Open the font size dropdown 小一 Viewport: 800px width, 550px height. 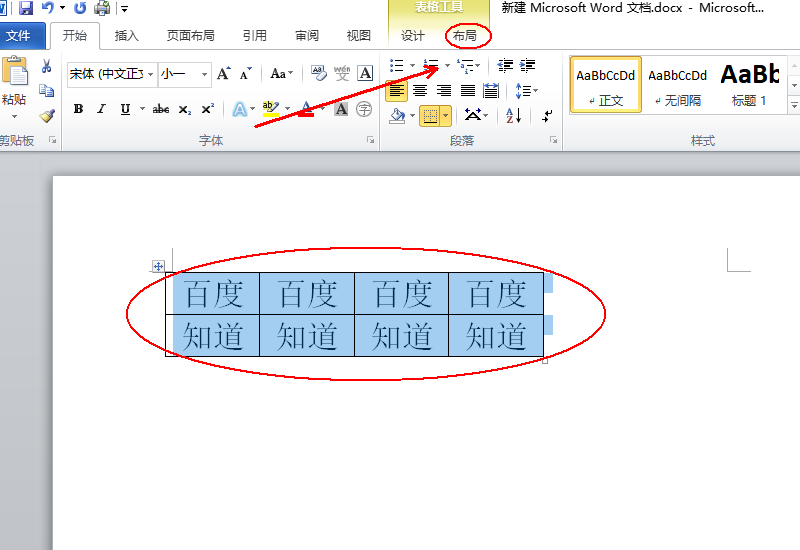[x=204, y=74]
